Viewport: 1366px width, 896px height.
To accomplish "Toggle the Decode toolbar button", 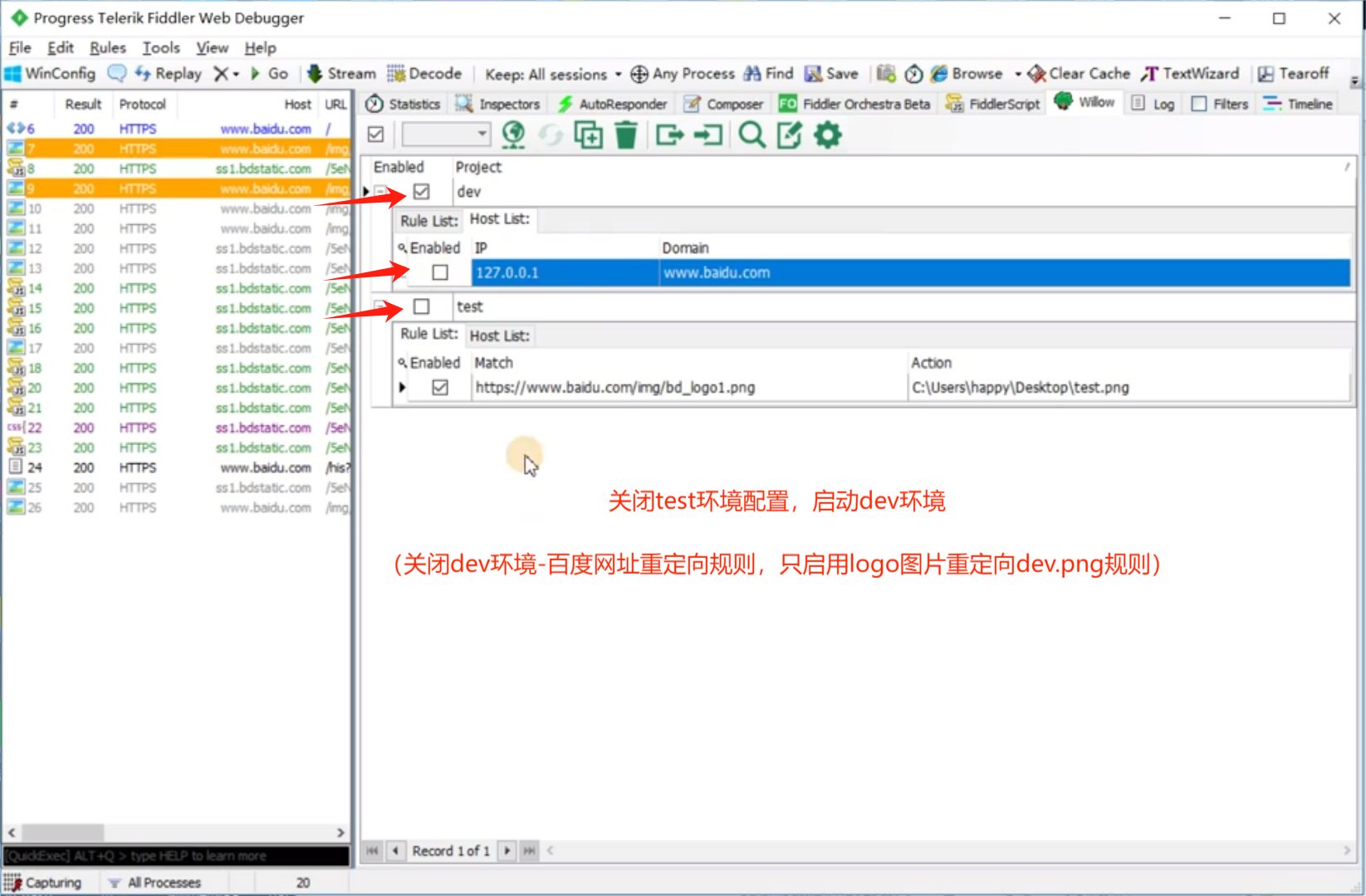I will [424, 74].
